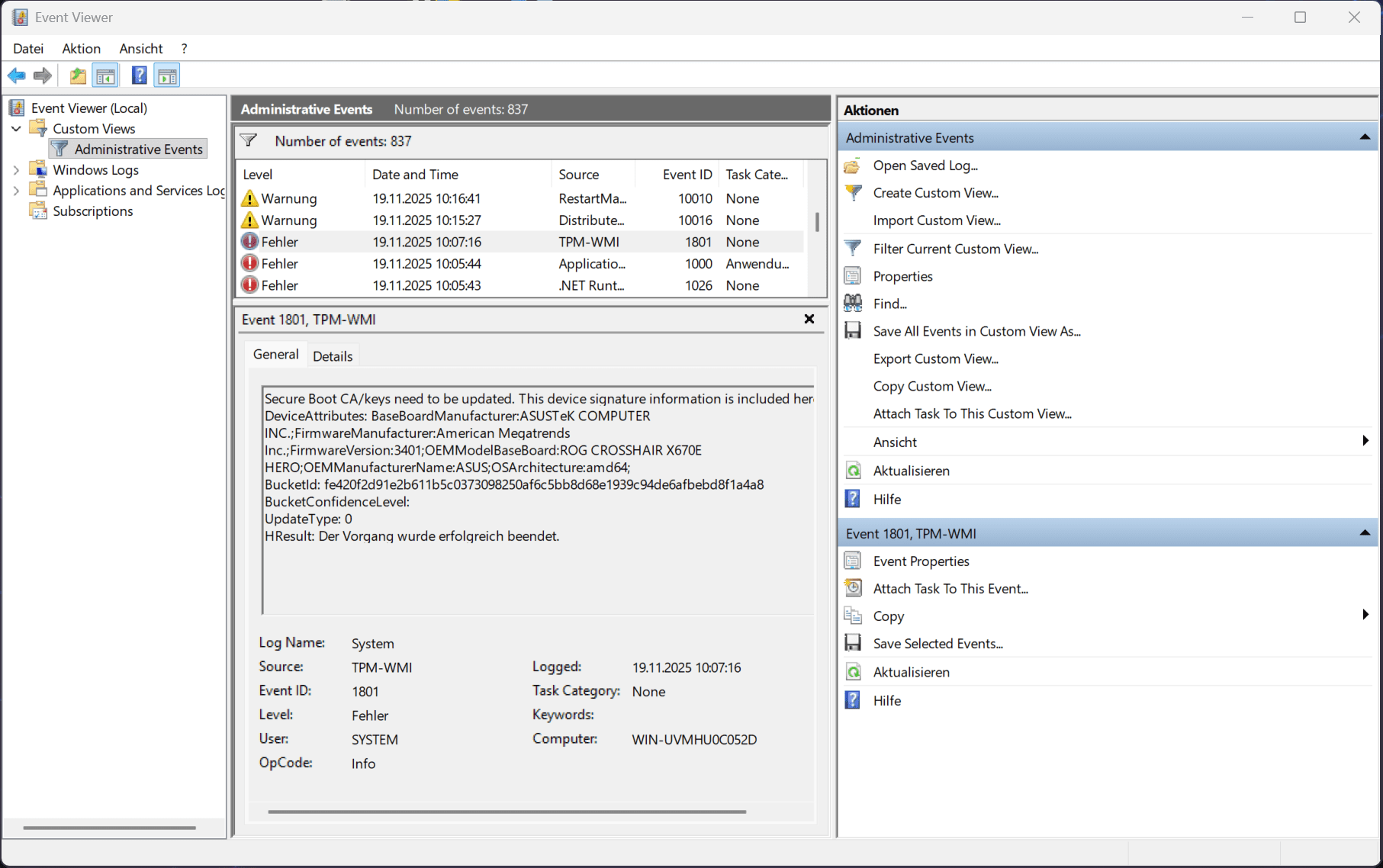
Task: Toggle the console tree toolbar icon
Action: (x=105, y=75)
